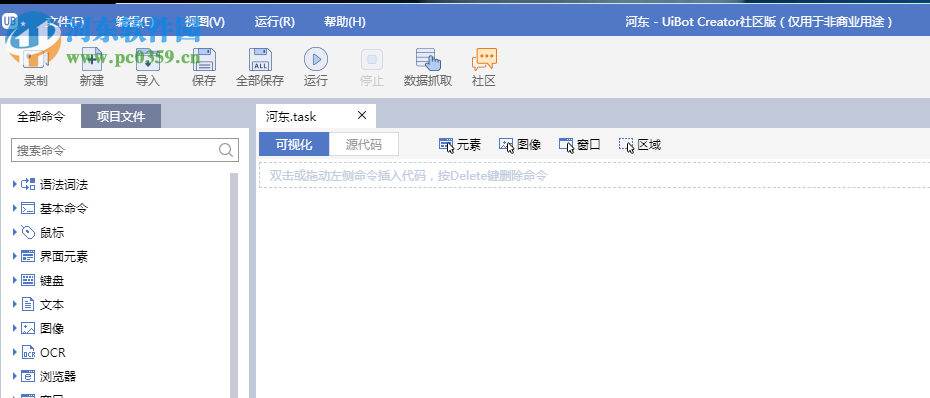Click the 语法词法 category icon
The height and width of the screenshot is (398, 930).
click(x=28, y=184)
